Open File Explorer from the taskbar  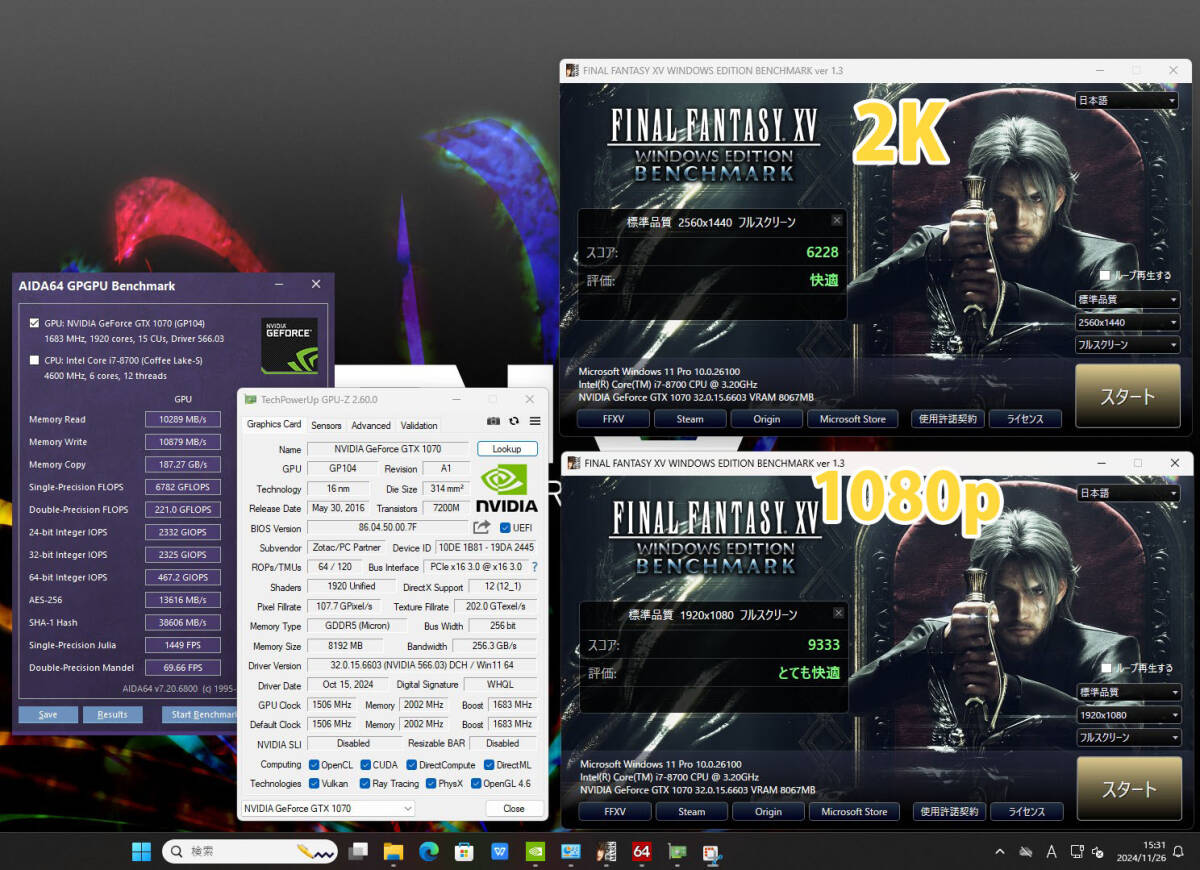coord(393,852)
